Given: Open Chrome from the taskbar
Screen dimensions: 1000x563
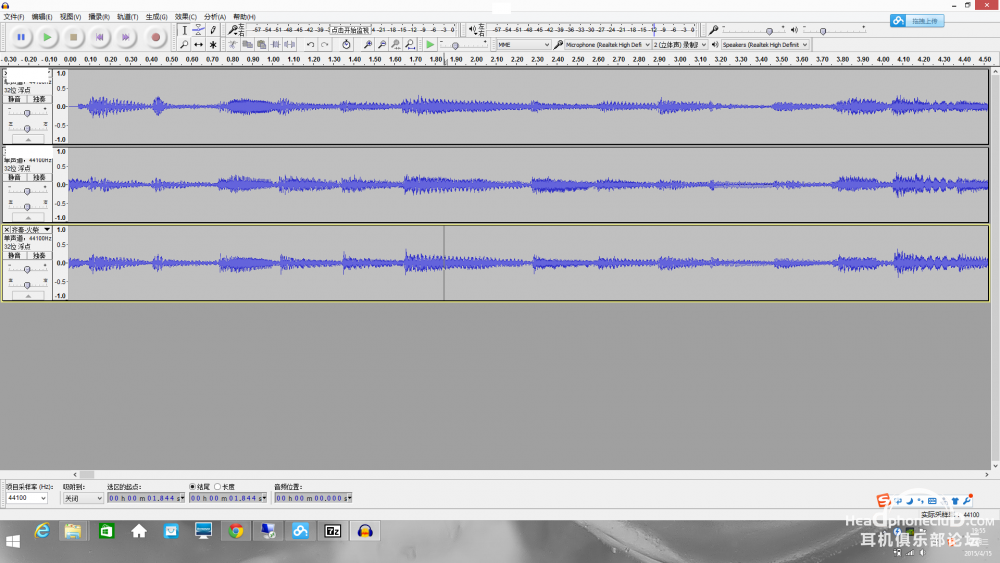Looking at the screenshot, I should [236, 531].
